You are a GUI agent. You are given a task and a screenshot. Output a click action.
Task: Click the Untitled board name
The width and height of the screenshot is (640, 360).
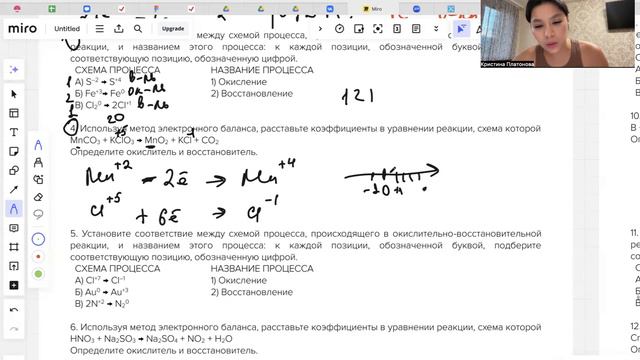tap(67, 29)
